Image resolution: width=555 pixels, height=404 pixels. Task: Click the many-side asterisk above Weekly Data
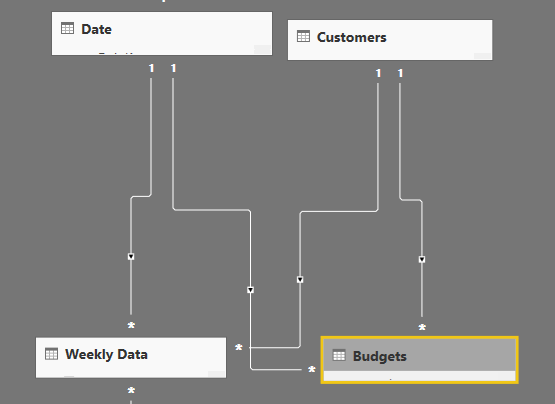131,325
